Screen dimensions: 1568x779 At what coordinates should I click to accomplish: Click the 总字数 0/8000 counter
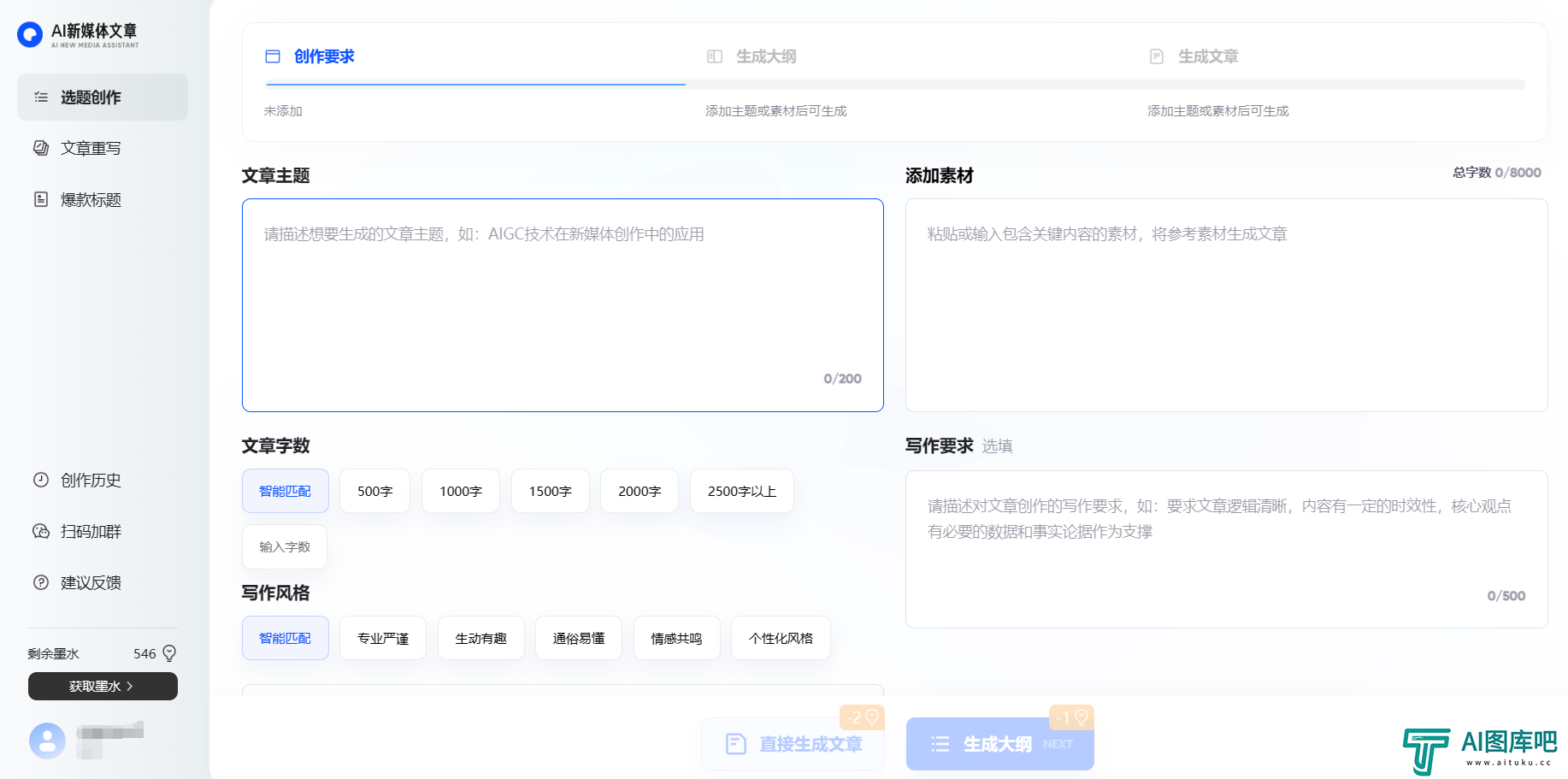point(1496,173)
